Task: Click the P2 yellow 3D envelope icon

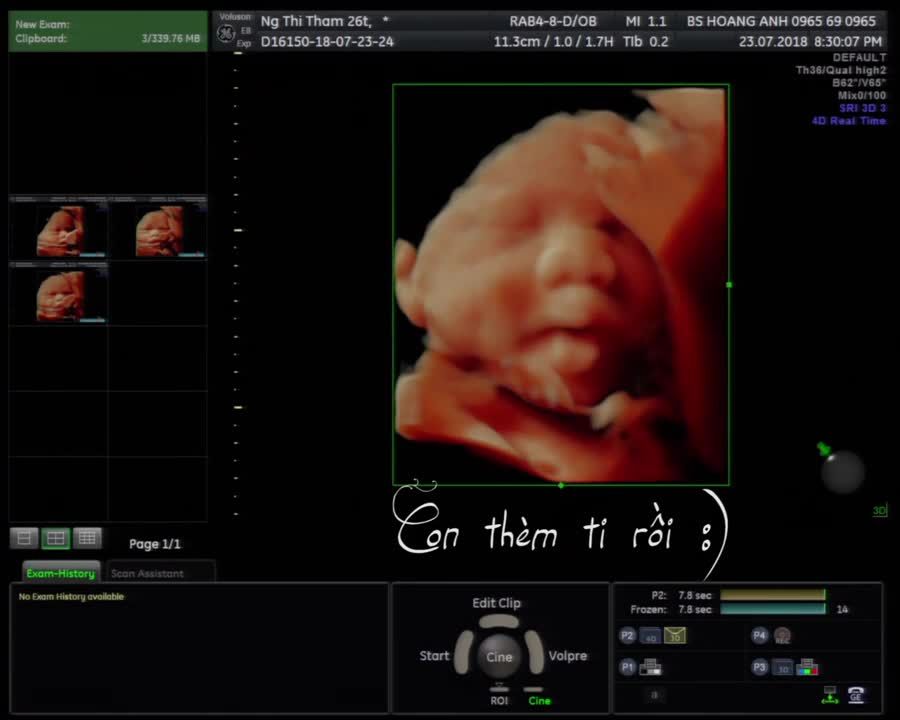Action: 675,636
